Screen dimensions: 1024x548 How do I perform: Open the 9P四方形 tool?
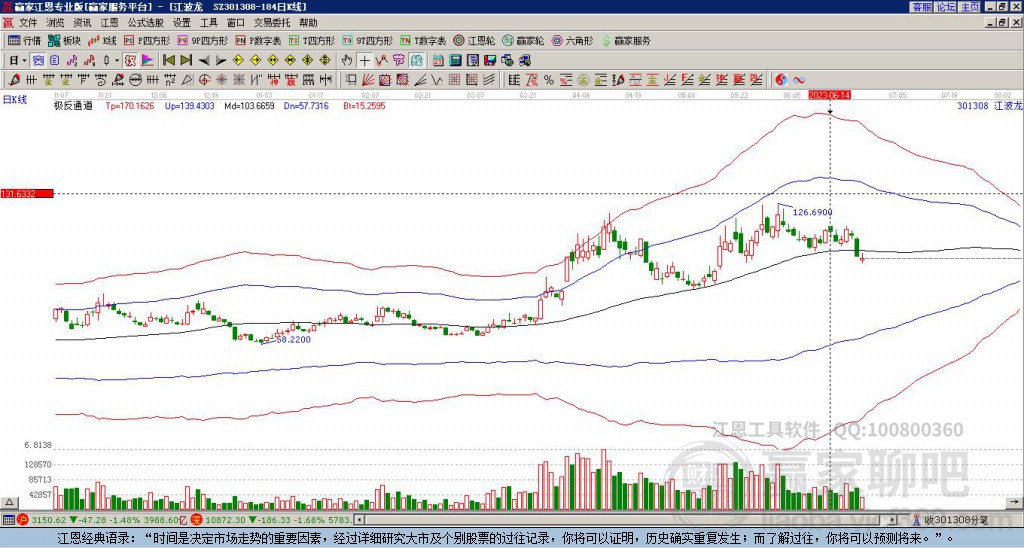[x=202, y=40]
